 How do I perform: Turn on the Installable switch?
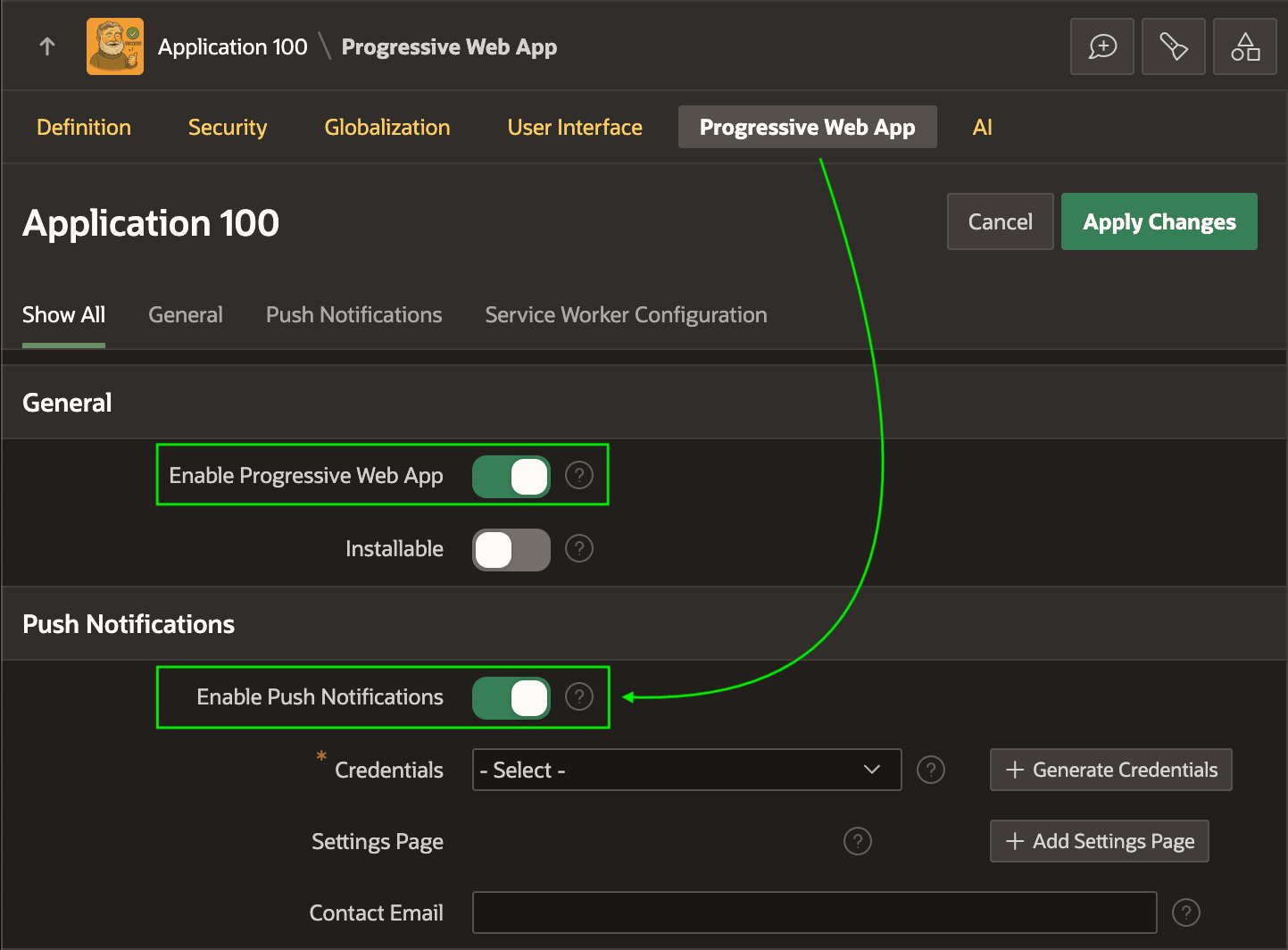[511, 549]
